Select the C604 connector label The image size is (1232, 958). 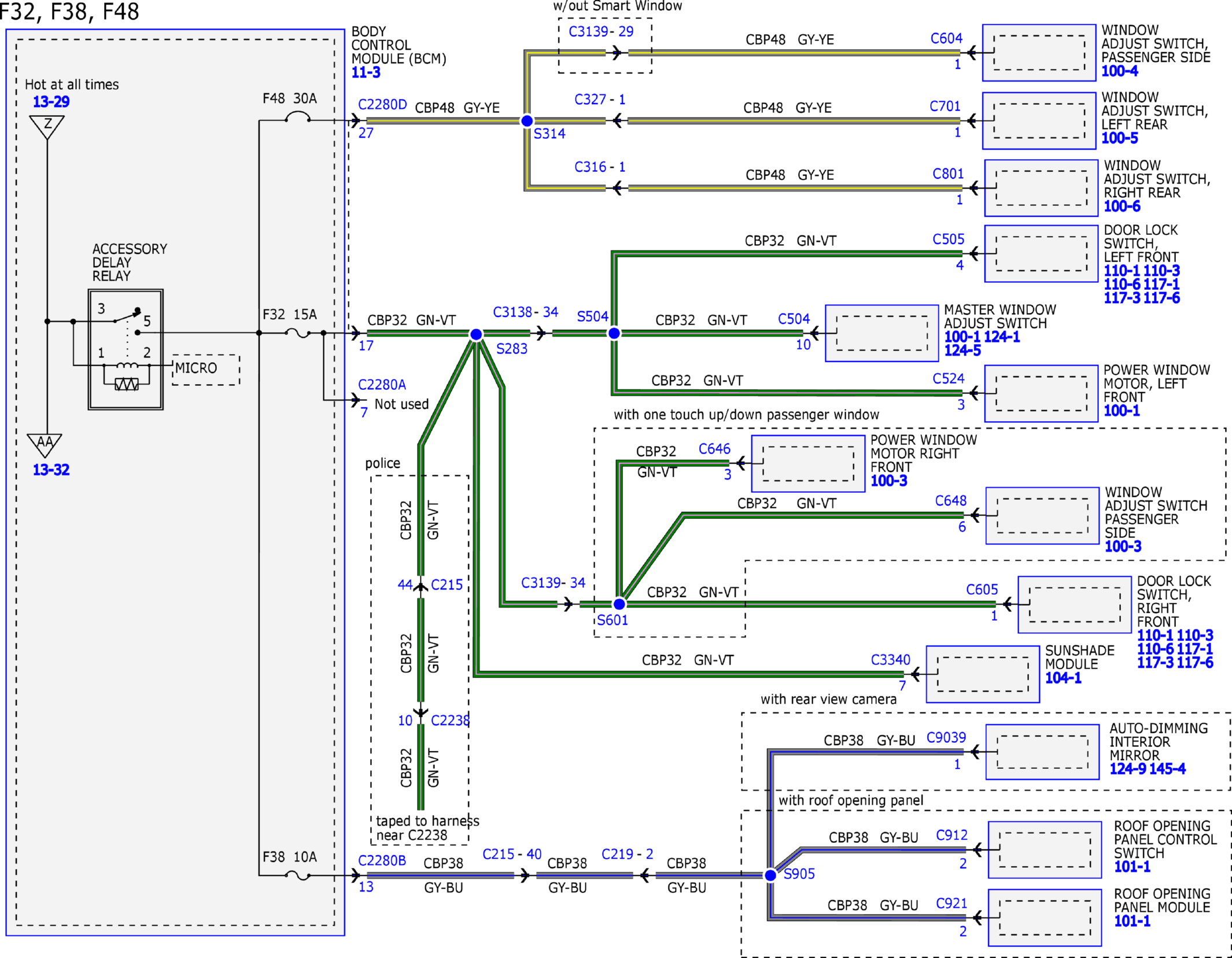pos(946,38)
